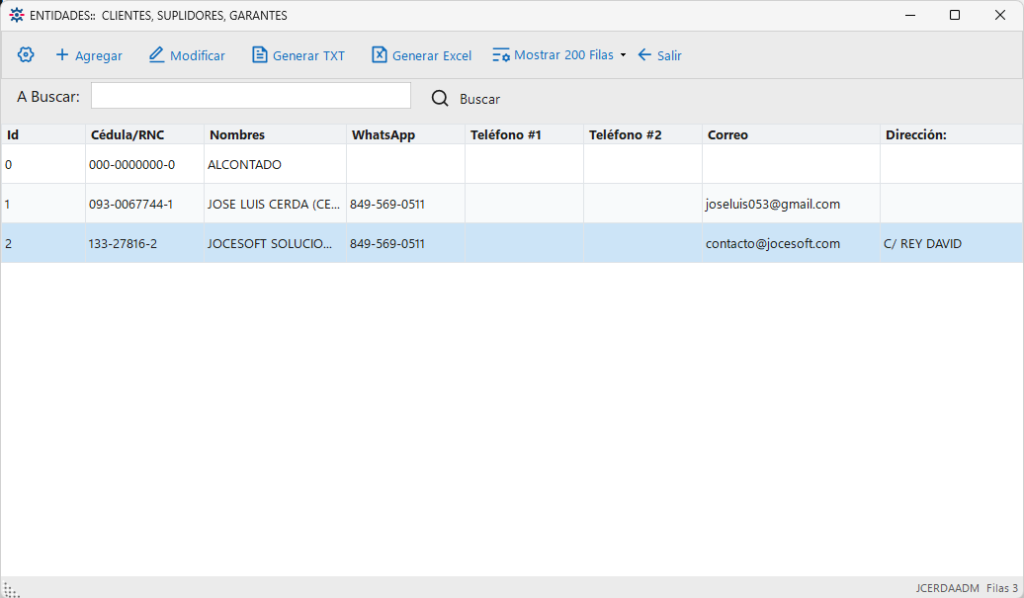The width and height of the screenshot is (1024, 598).
Task: Maximize the Entidades window
Action: (955, 15)
